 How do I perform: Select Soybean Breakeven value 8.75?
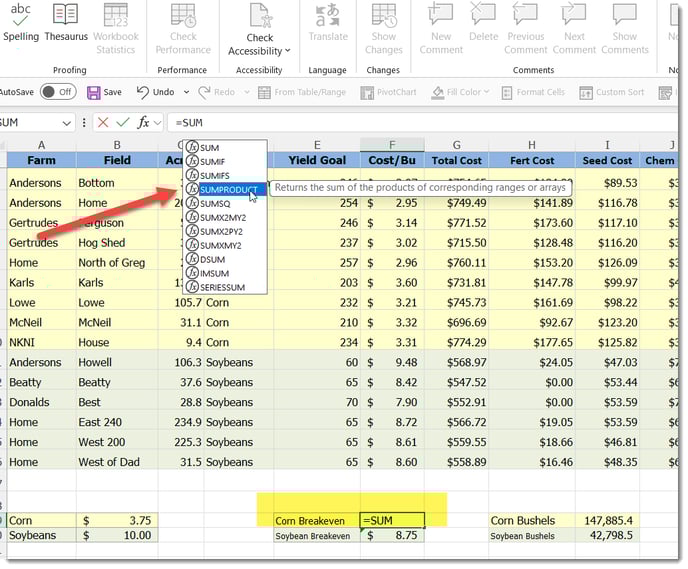pyautogui.click(x=392, y=535)
